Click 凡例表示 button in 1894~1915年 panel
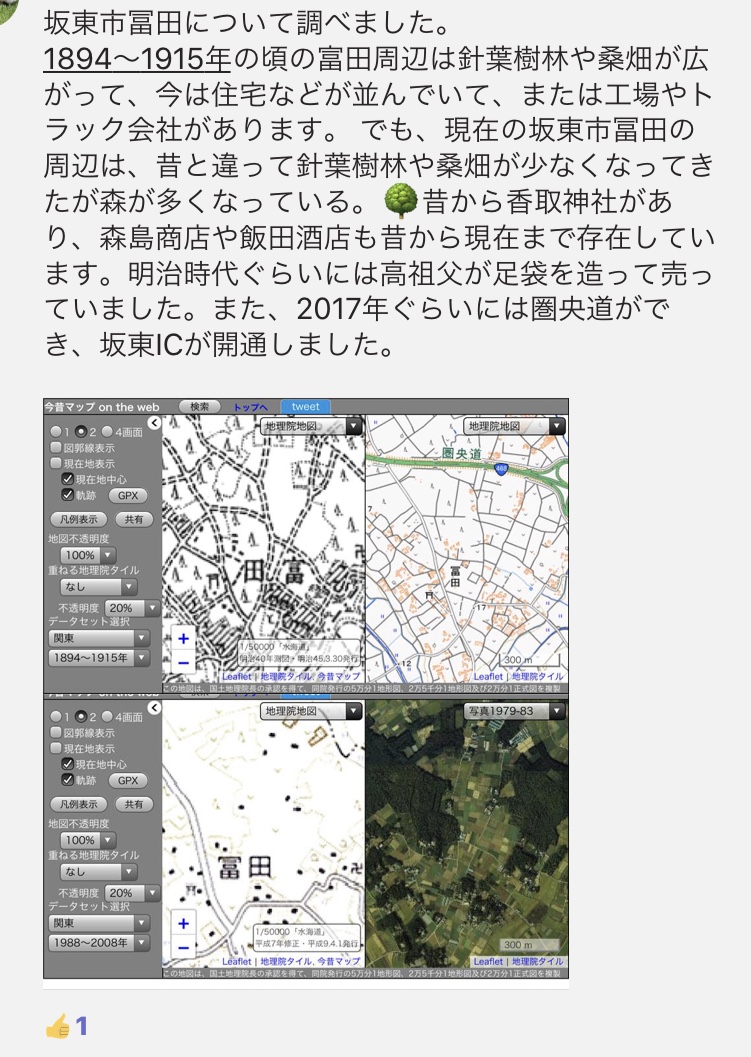751x1057 pixels. coord(79,520)
